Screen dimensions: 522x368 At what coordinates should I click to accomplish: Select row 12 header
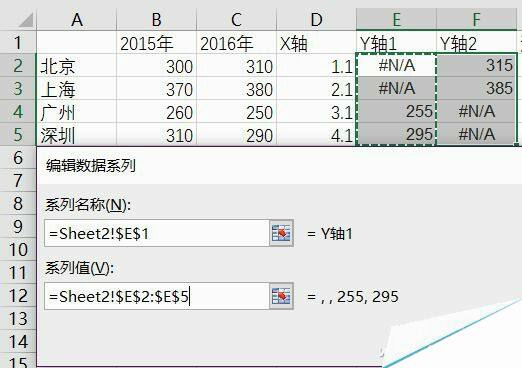[x=18, y=296]
